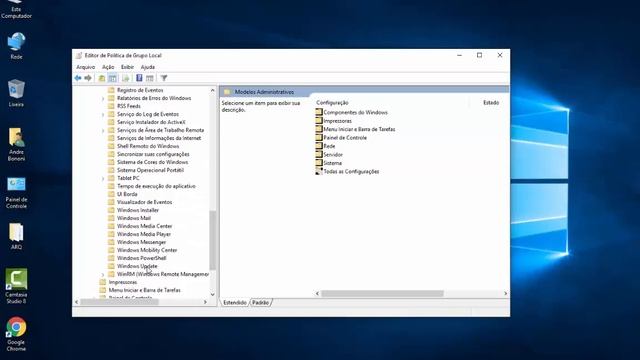Open Este Computador desktop icon

coord(16,9)
